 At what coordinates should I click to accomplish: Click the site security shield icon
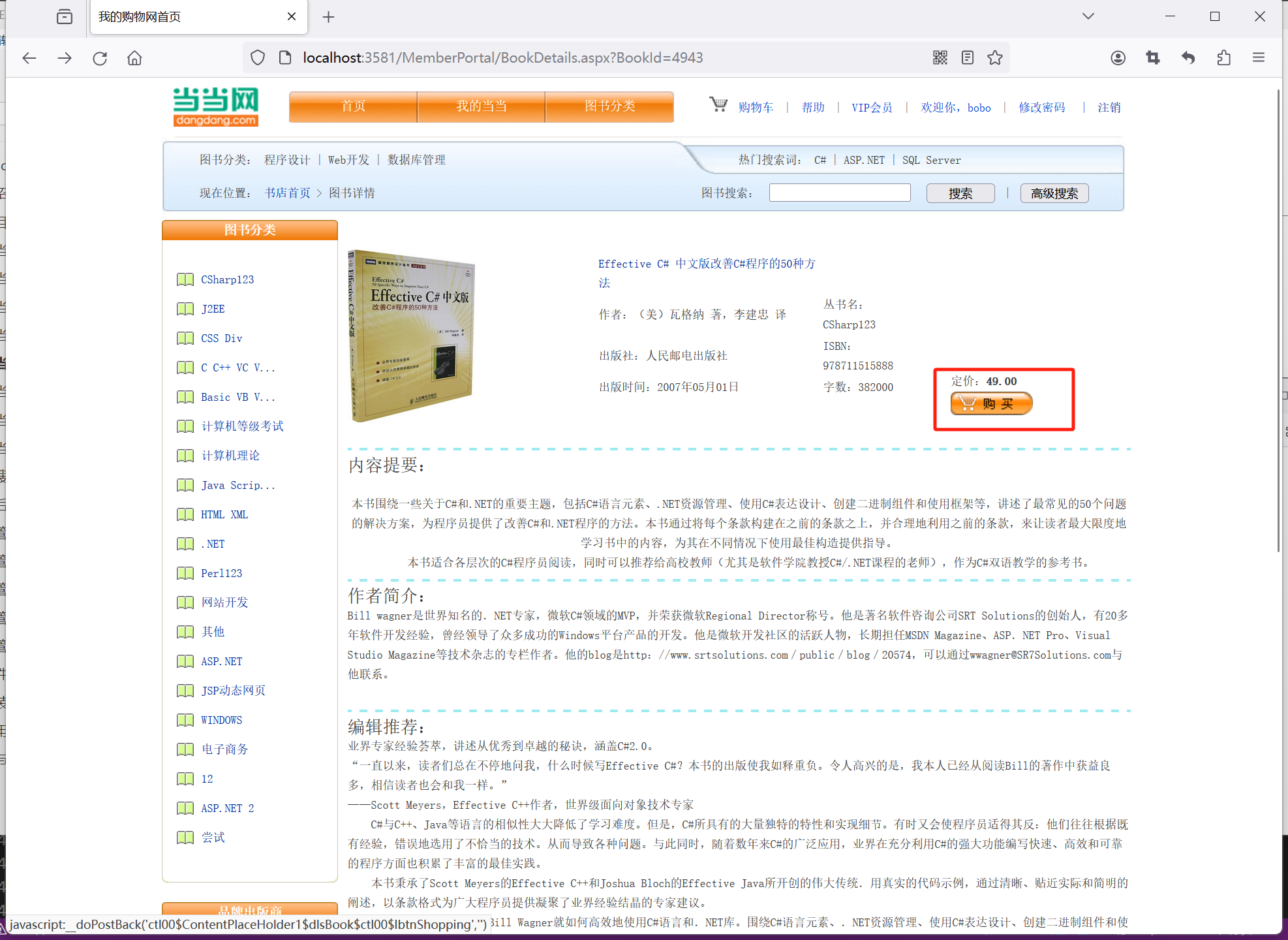point(258,57)
